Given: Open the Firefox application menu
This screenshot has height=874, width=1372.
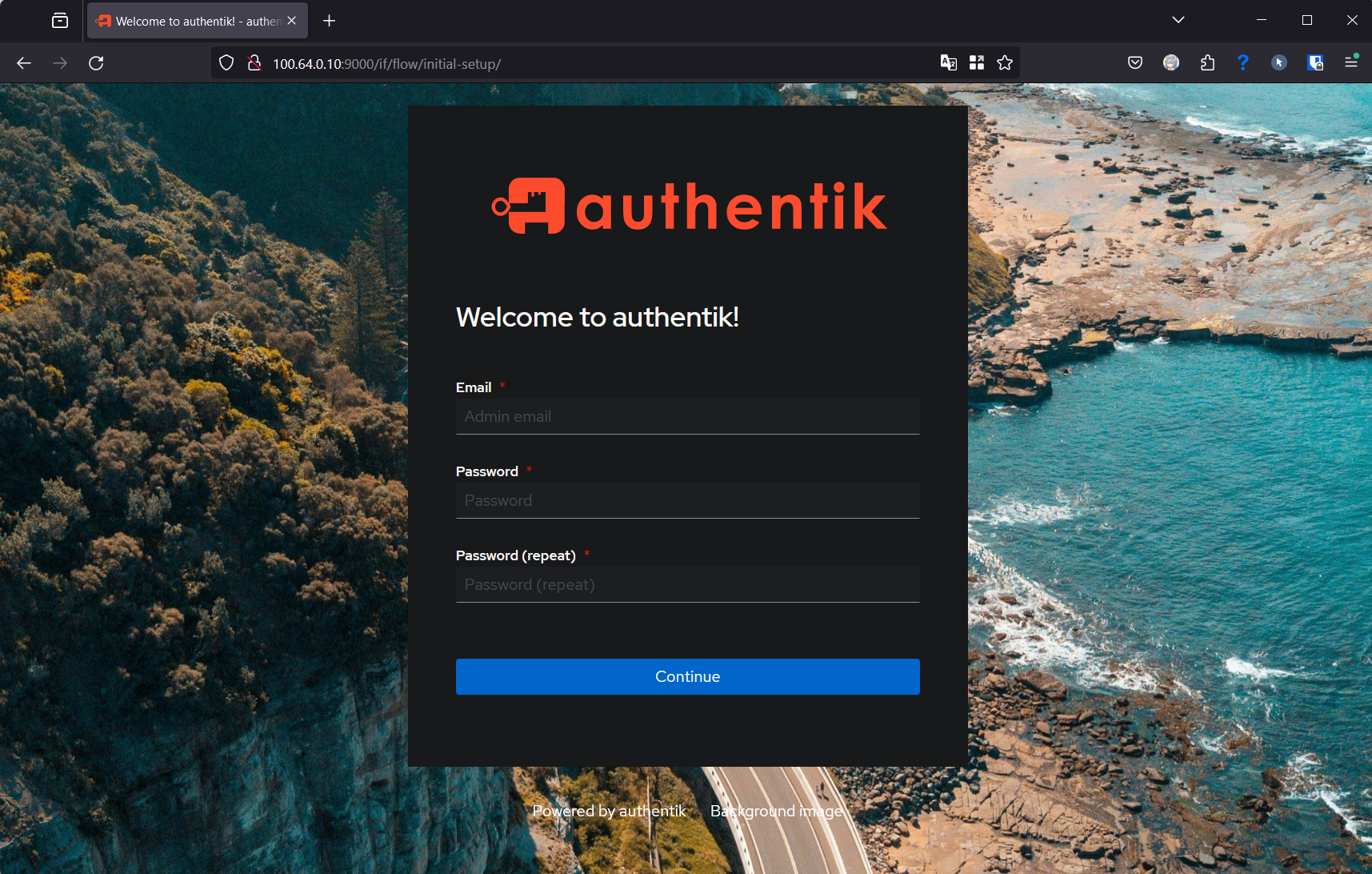Looking at the screenshot, I should click(x=1351, y=63).
